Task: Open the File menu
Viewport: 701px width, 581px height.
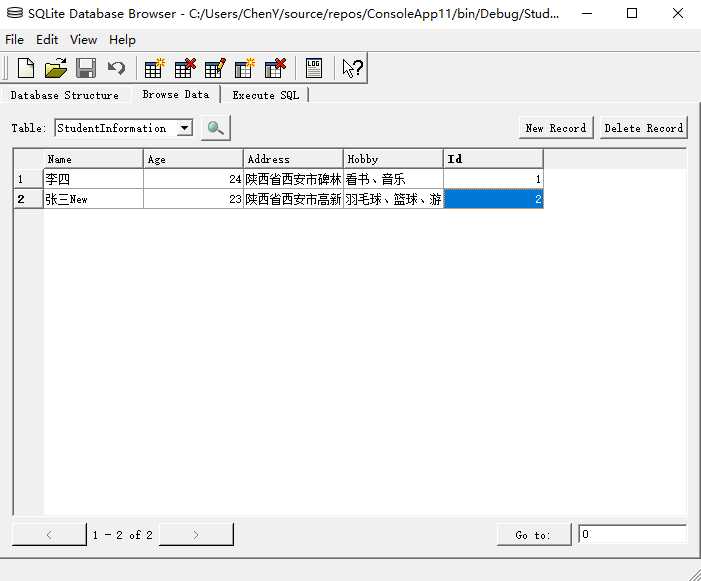Action: pyautogui.click(x=14, y=40)
